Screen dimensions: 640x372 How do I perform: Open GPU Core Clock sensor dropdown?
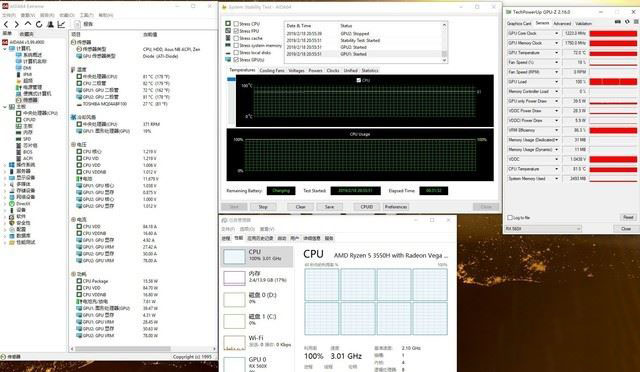pos(556,33)
